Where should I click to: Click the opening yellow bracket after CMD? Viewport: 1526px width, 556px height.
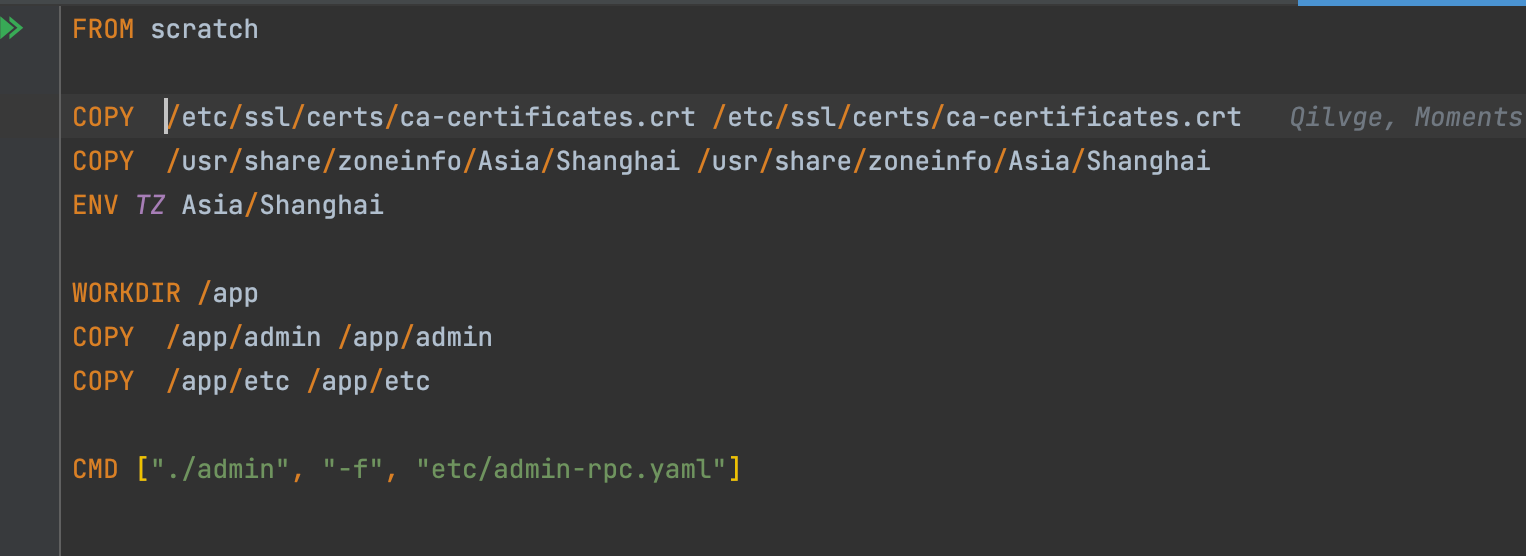click(143, 468)
